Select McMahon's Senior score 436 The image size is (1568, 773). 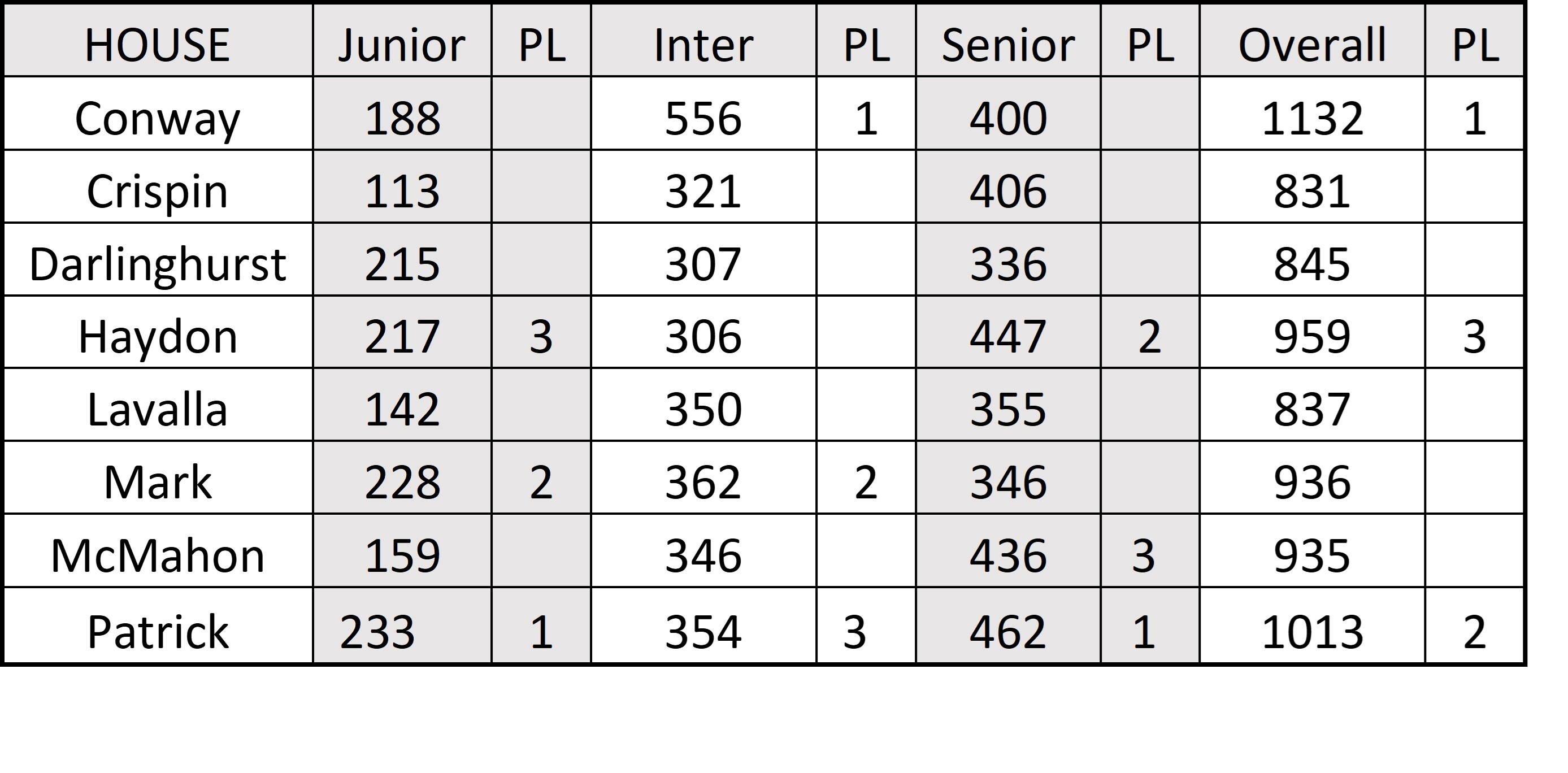click(1008, 555)
